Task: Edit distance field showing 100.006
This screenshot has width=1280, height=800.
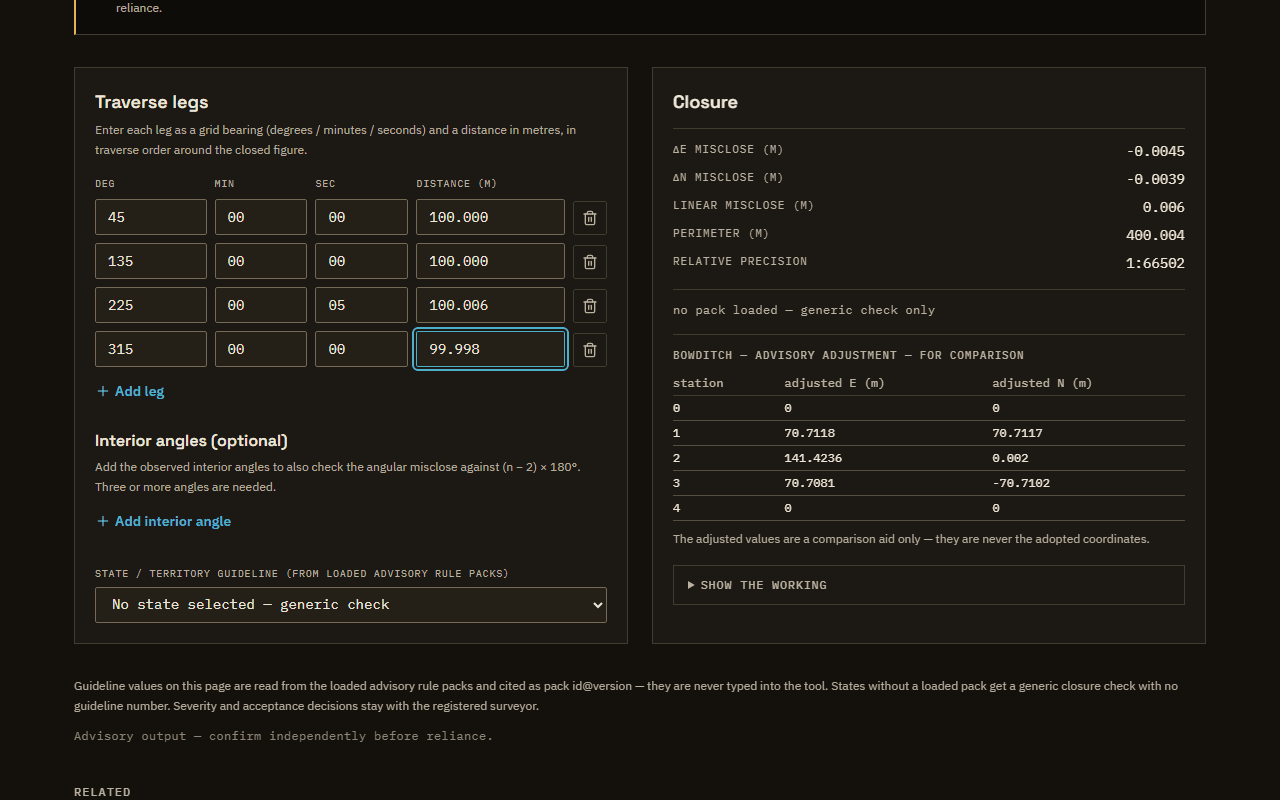Action: click(490, 305)
